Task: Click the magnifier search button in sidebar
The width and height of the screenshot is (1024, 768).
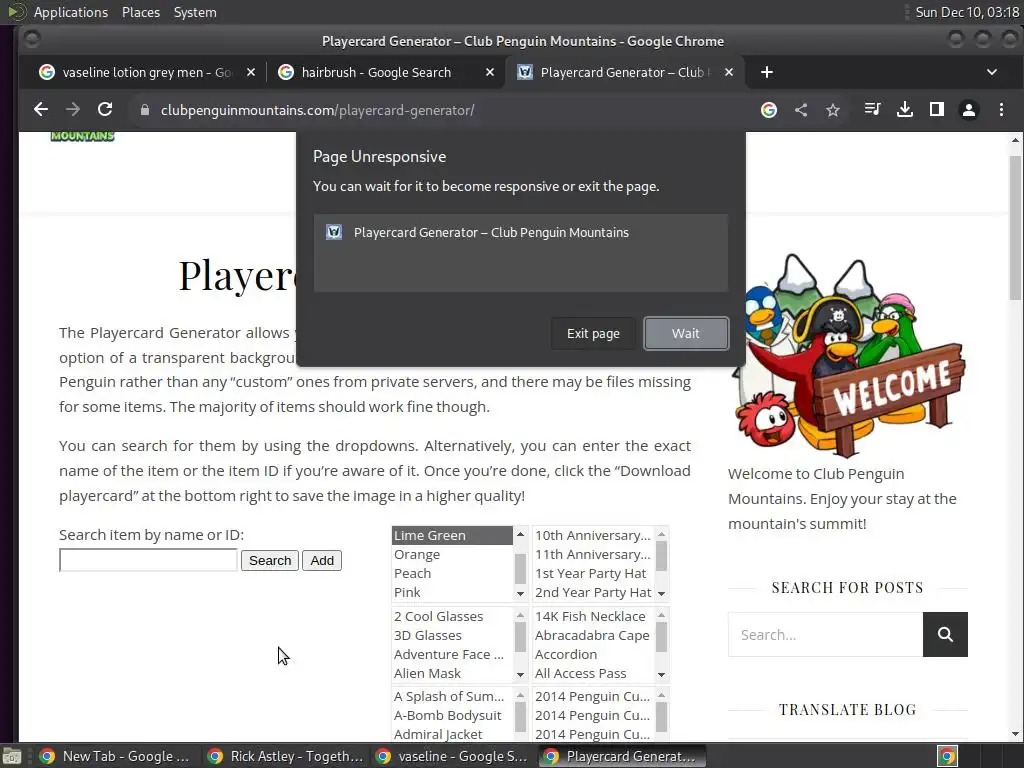Action: tap(945, 634)
